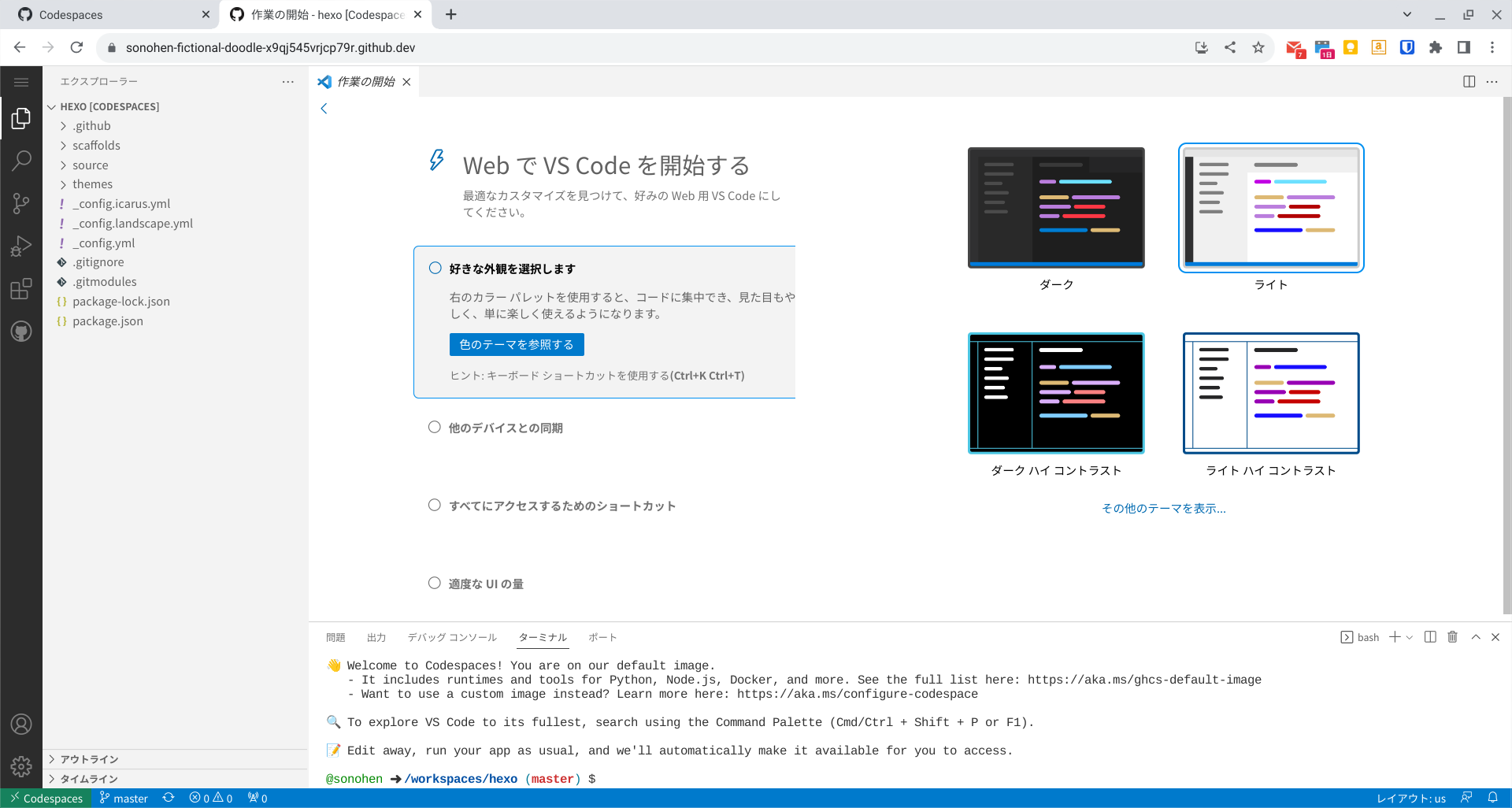Open the Search view in the activity bar
Image resolution: width=1512 pixels, height=808 pixels.
[21, 161]
